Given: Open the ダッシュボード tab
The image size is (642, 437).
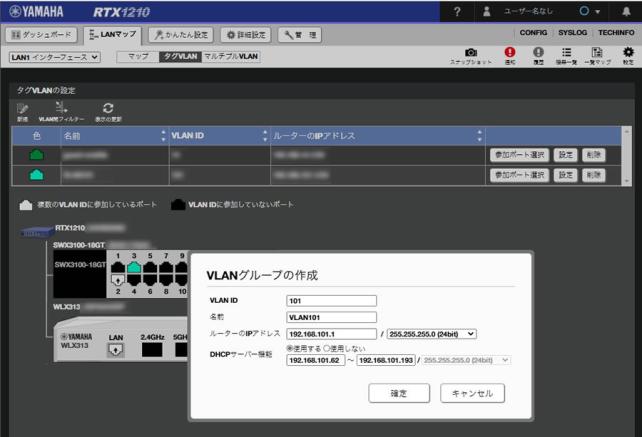Looking at the screenshot, I should tap(42, 35).
